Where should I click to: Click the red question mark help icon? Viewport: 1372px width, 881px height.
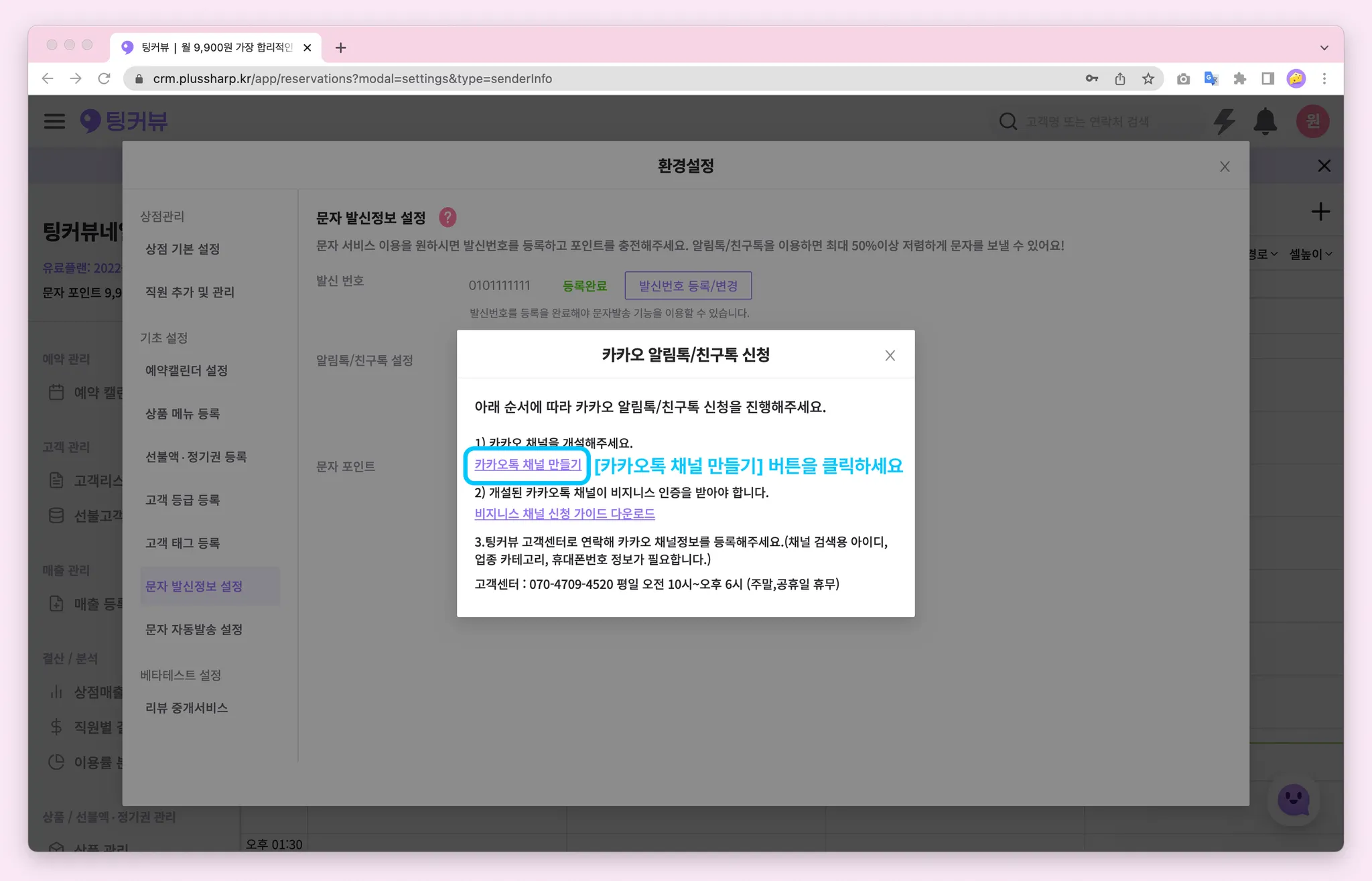point(448,218)
